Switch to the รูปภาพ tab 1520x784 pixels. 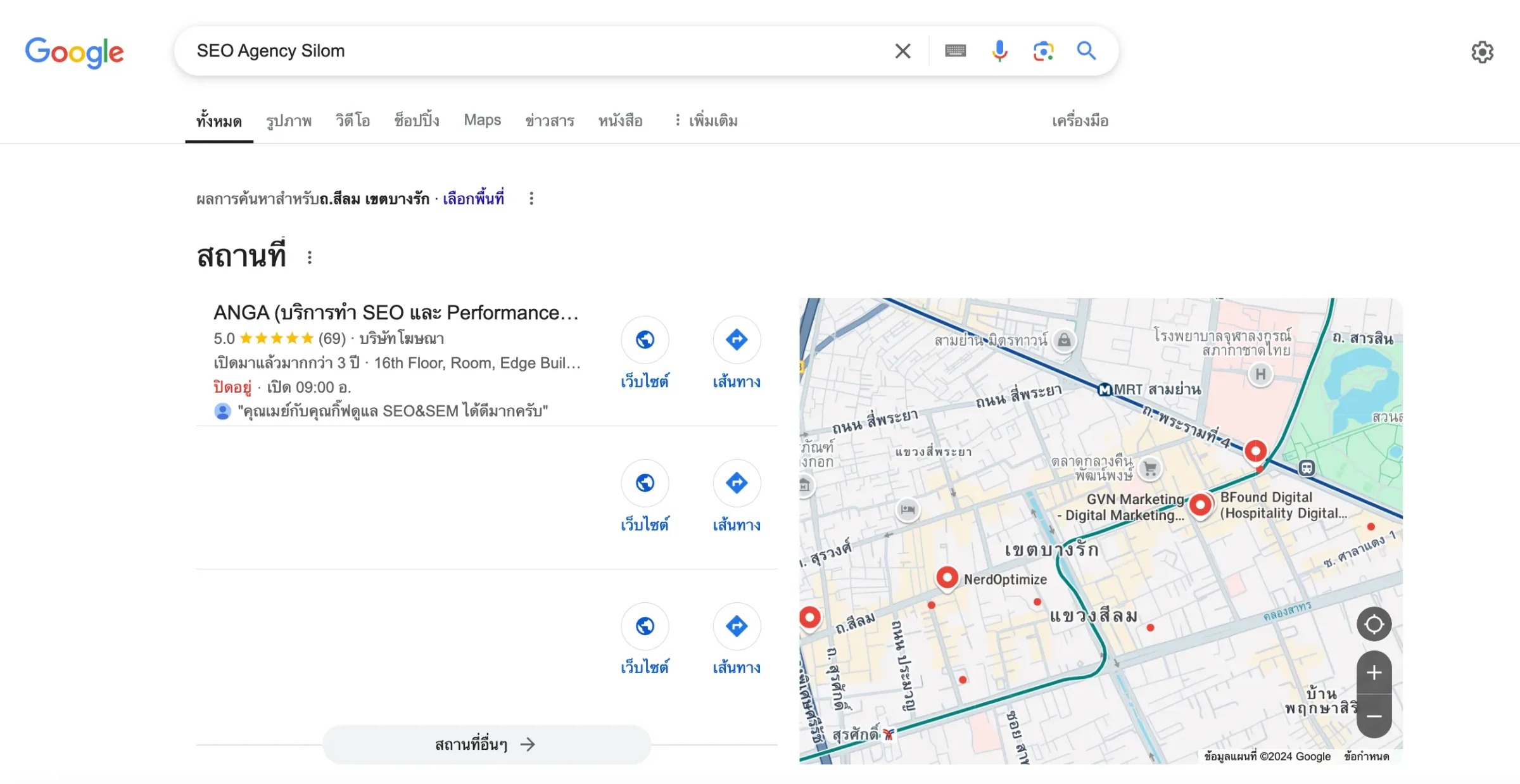(289, 120)
